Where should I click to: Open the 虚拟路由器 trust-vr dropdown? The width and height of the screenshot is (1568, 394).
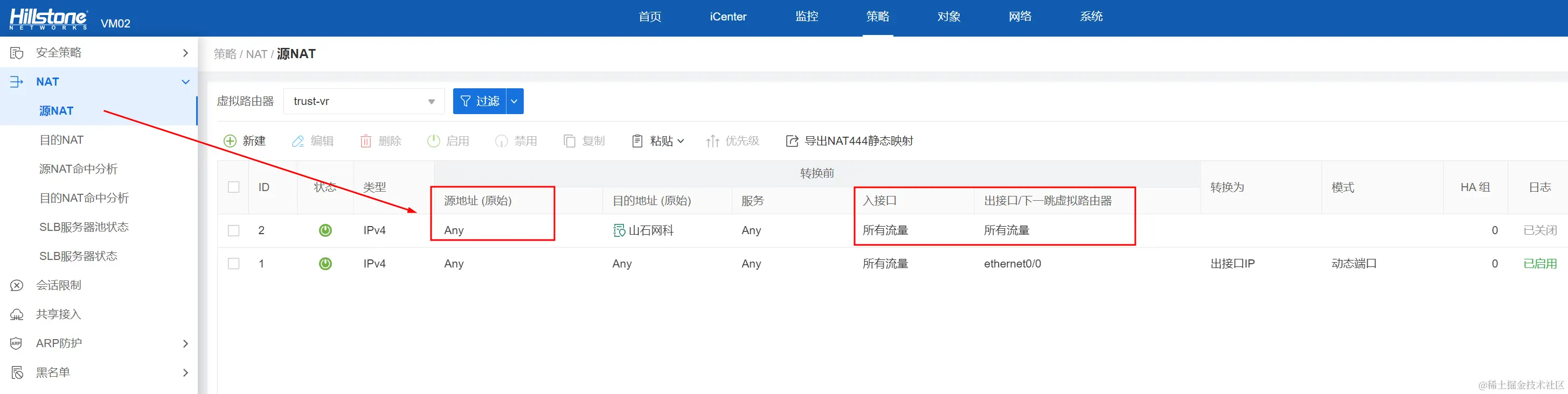tap(364, 102)
